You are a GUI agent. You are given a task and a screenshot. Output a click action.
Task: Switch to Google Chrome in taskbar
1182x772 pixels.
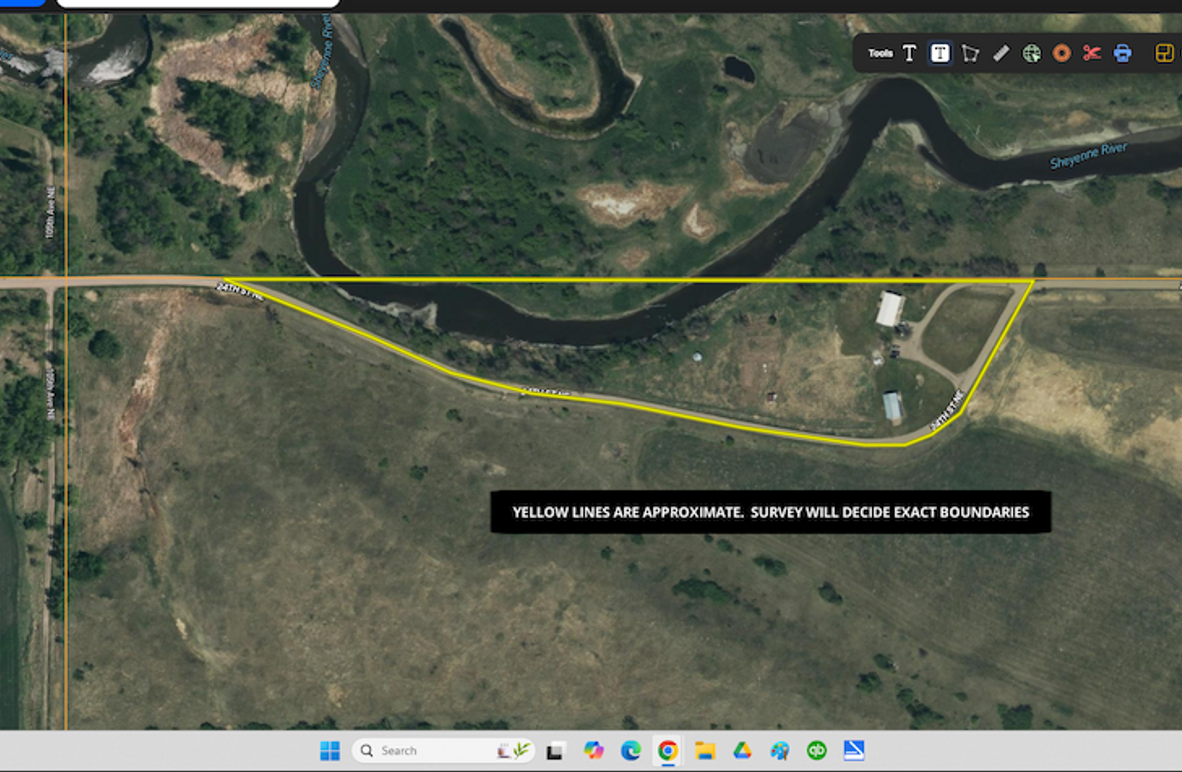pyautogui.click(x=668, y=751)
